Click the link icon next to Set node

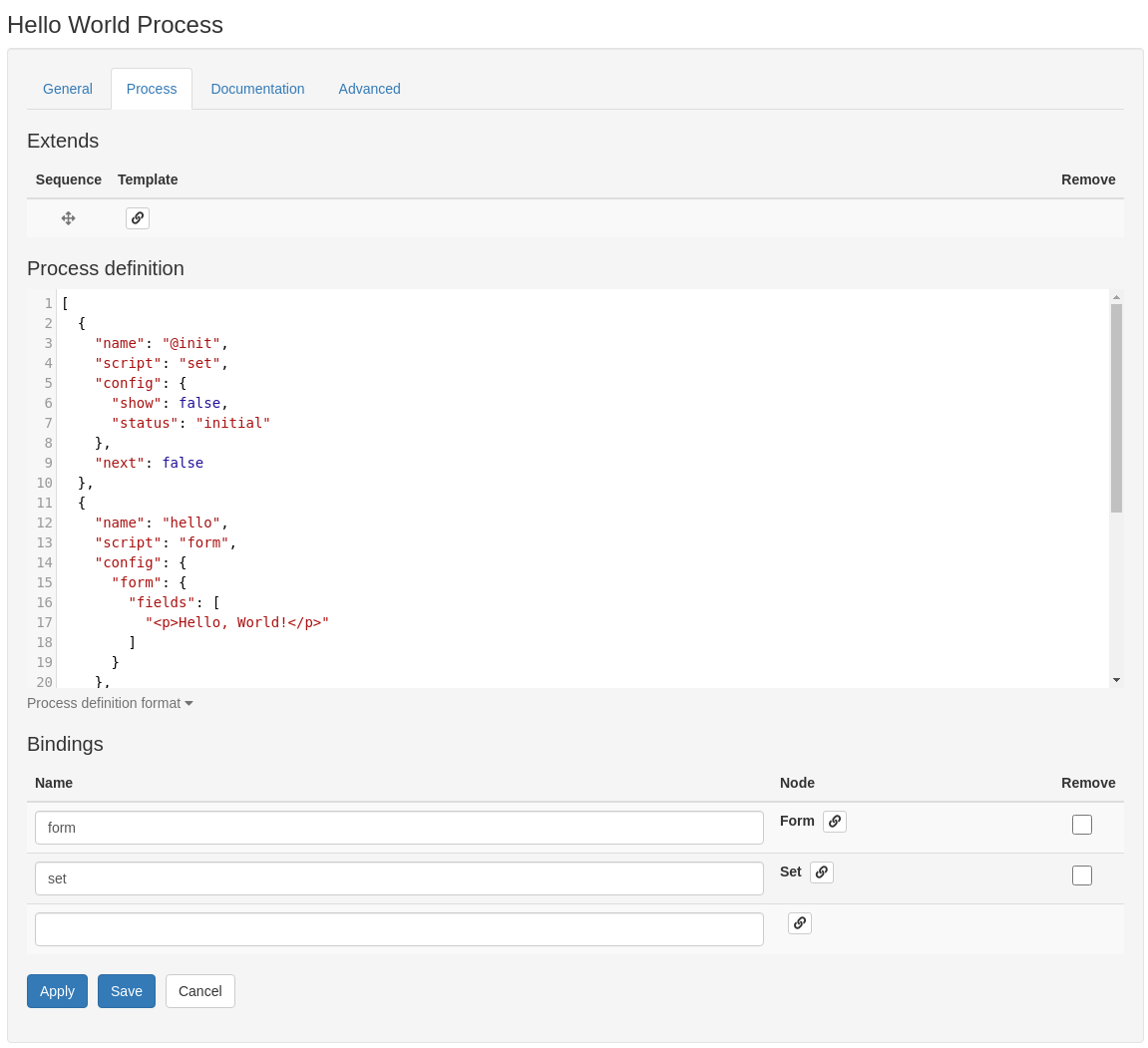[822, 873]
